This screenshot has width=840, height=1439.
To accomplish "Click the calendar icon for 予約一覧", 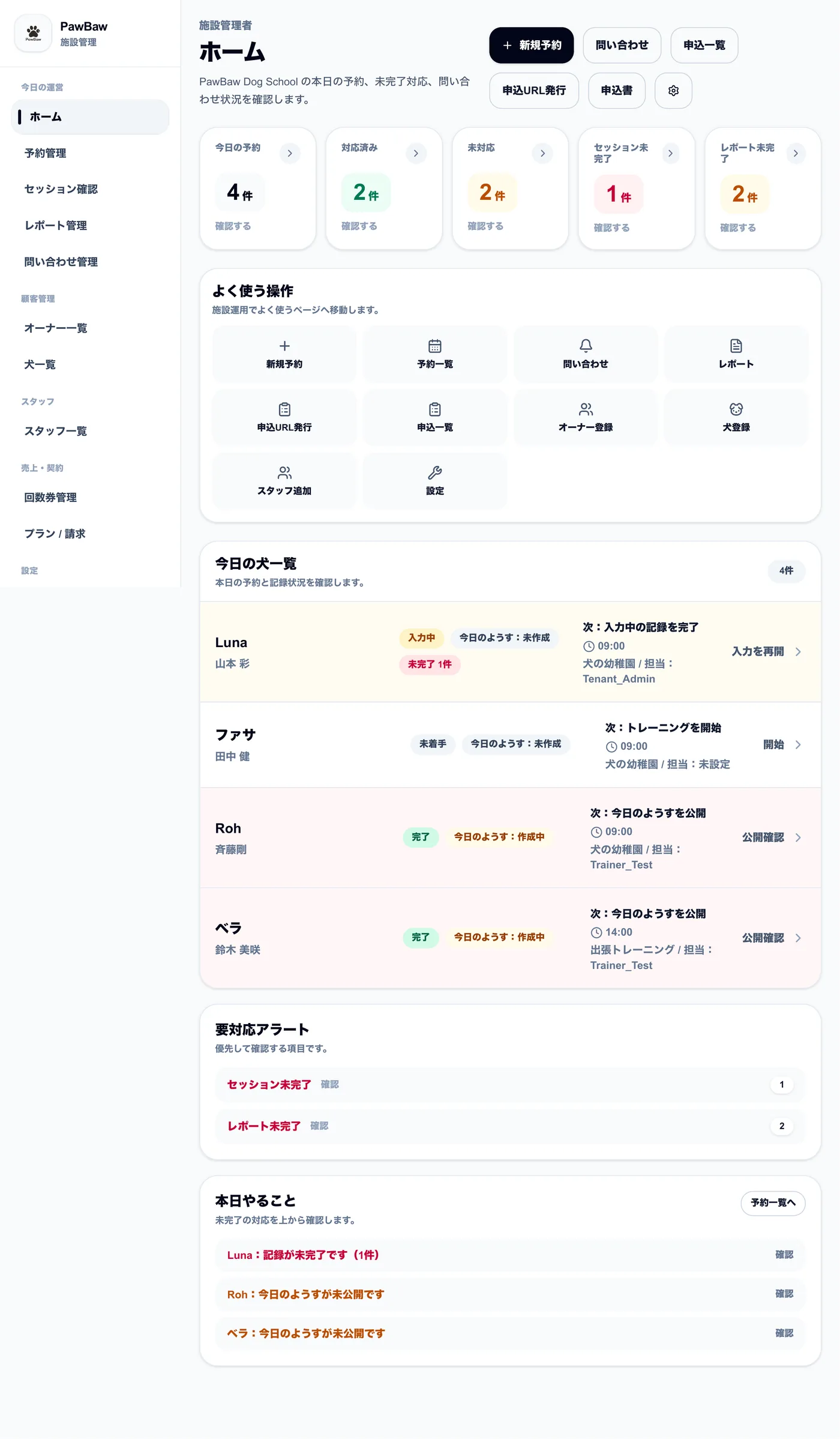I will click(435, 346).
